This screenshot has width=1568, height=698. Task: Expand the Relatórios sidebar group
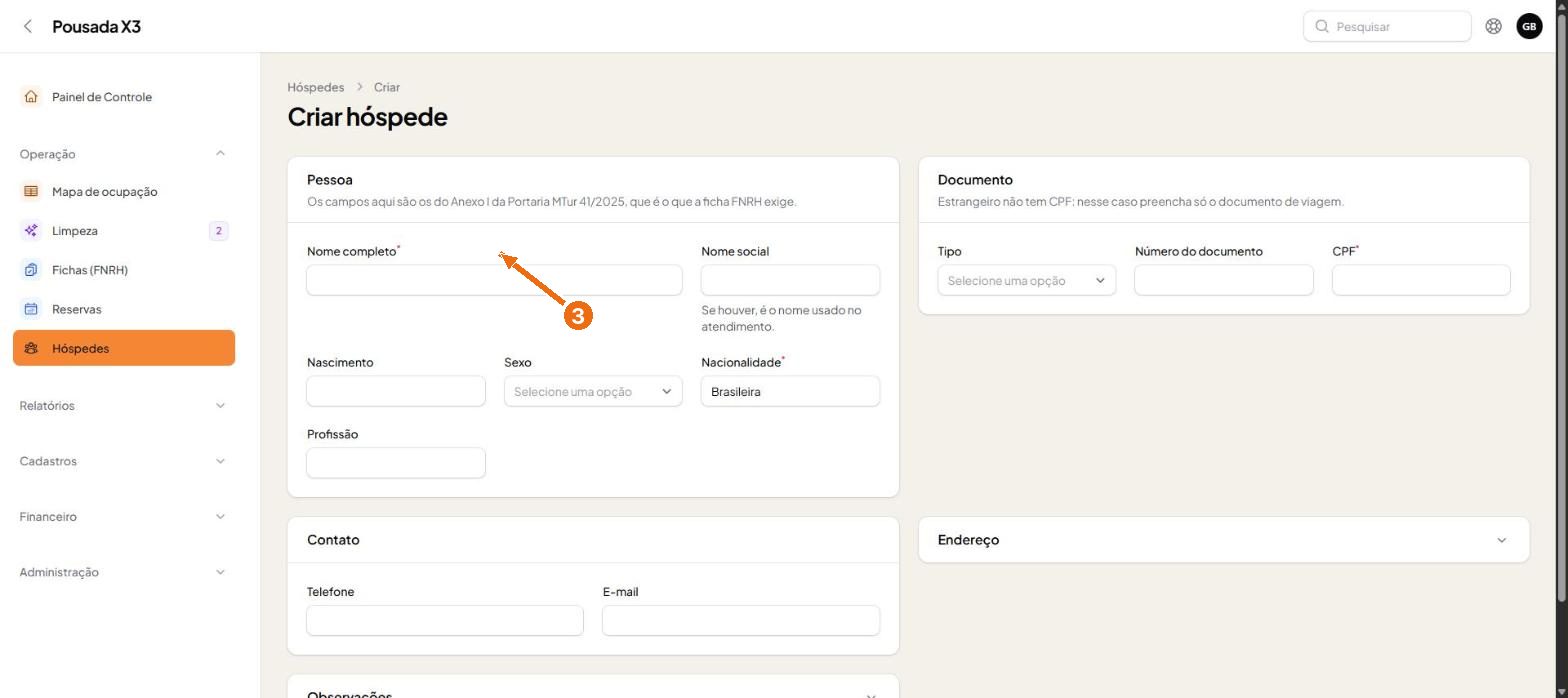[x=221, y=406]
